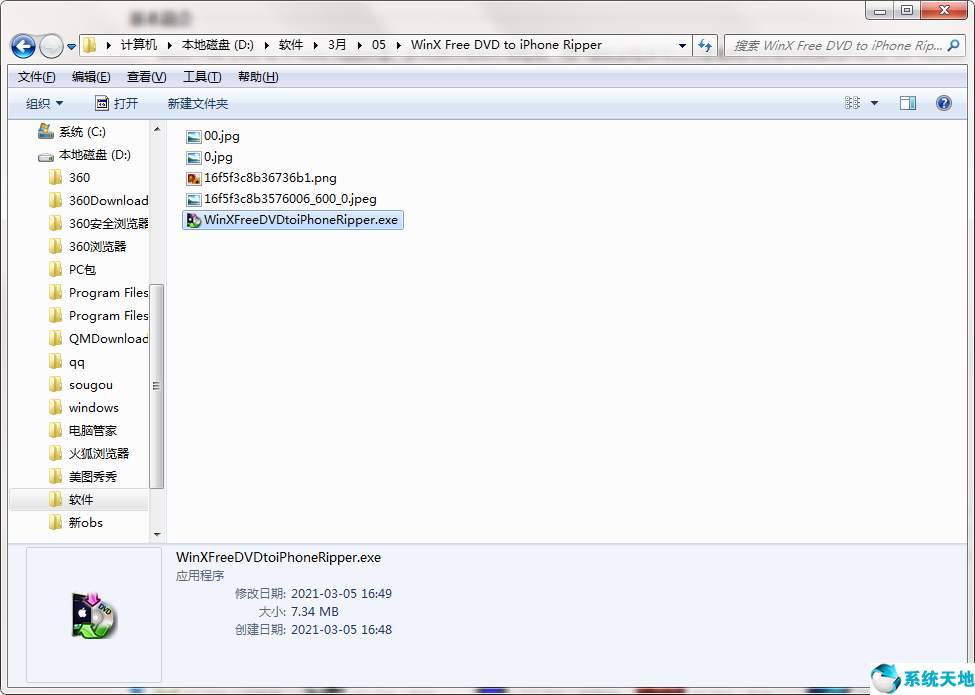This screenshot has width=975, height=695.
Task: Click WinXFreeDVDtoiPhoneRipper.exe application icon in list
Action: coord(194,221)
